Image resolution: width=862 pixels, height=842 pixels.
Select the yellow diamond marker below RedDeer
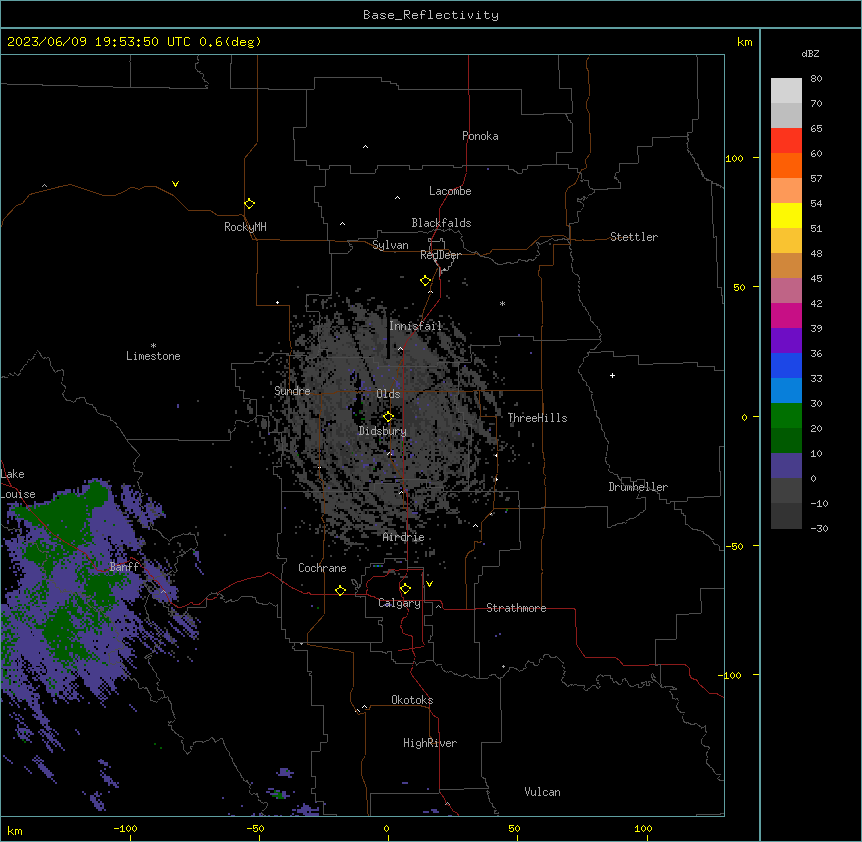(426, 281)
